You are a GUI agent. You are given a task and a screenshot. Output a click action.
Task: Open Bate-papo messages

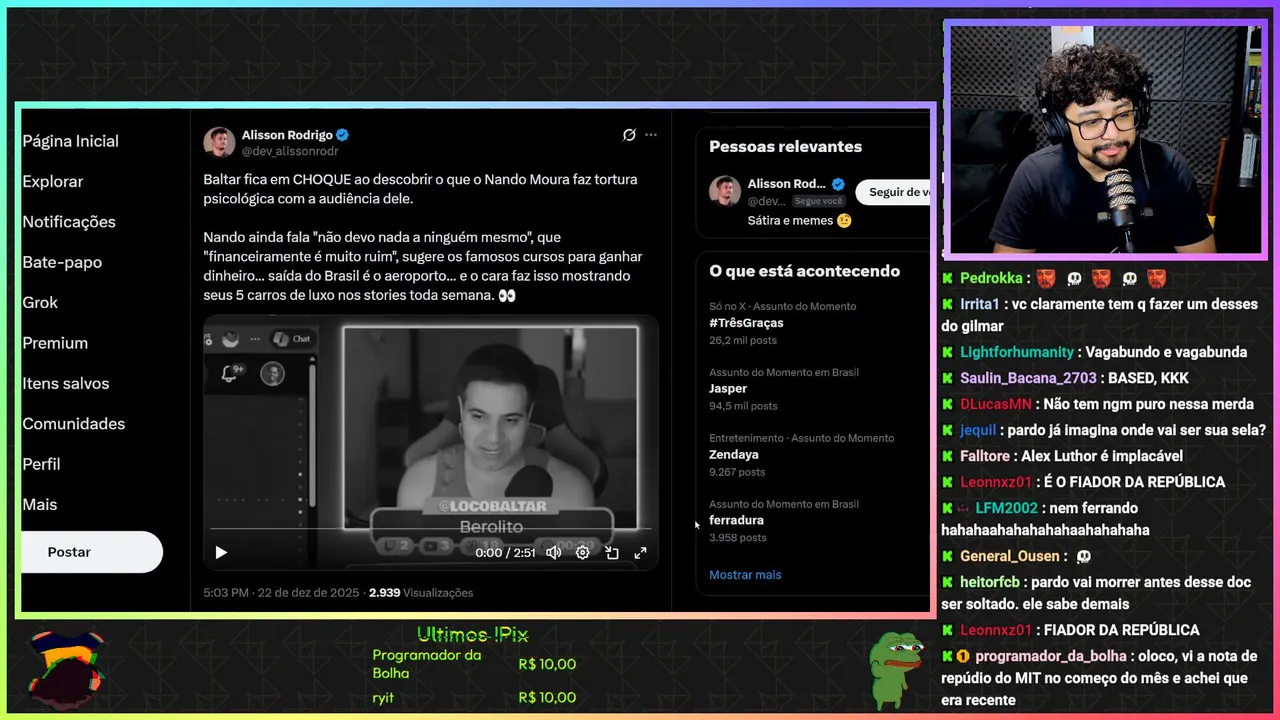pos(62,262)
